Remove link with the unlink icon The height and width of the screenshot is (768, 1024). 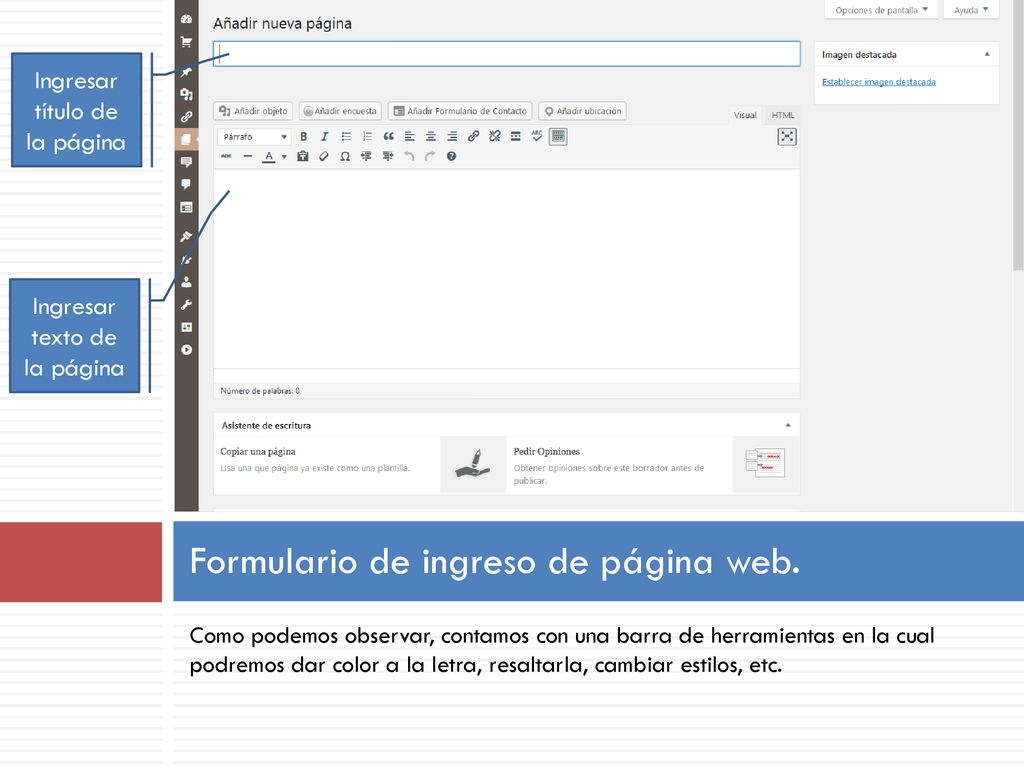(x=494, y=136)
